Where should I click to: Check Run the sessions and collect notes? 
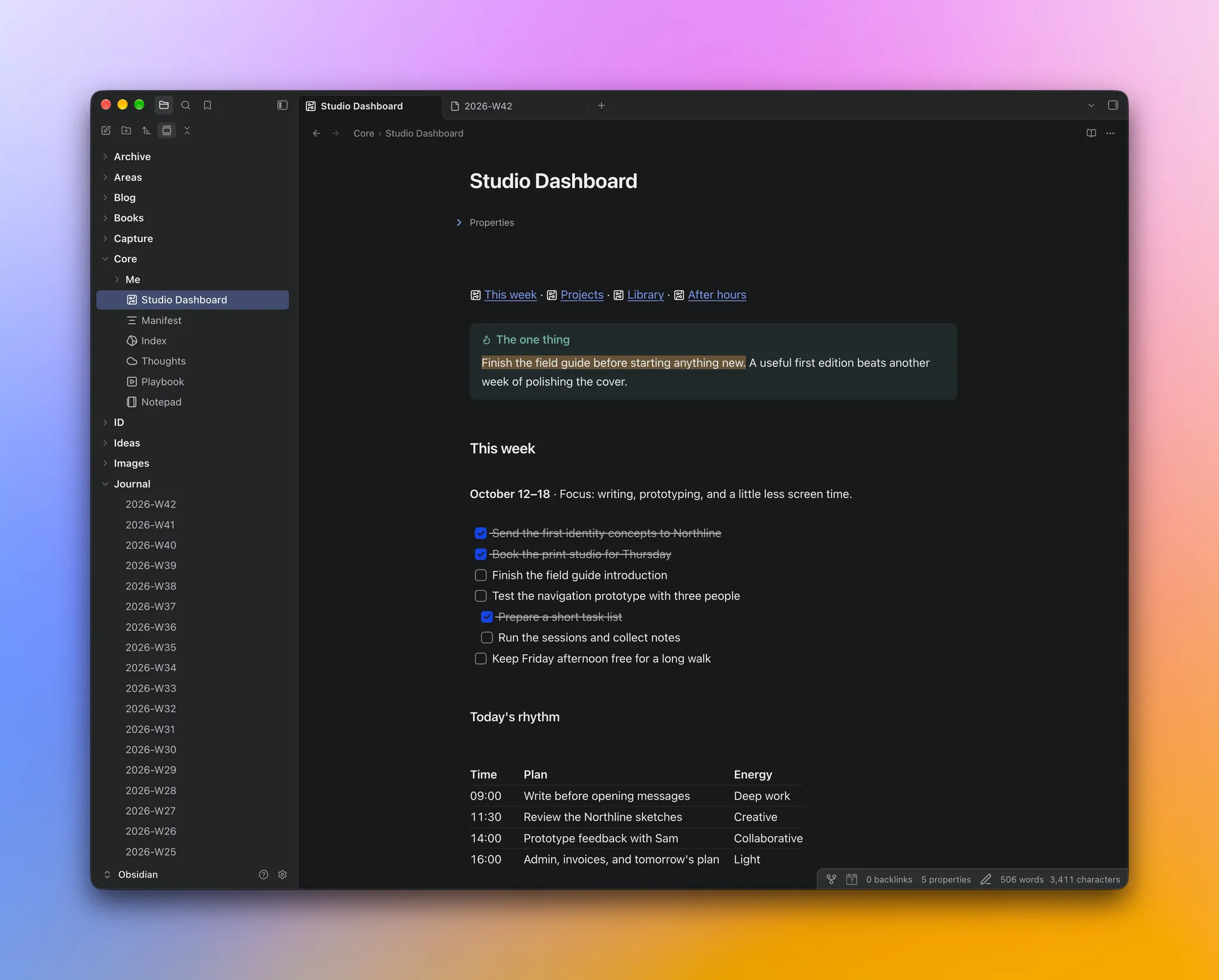[487, 638]
